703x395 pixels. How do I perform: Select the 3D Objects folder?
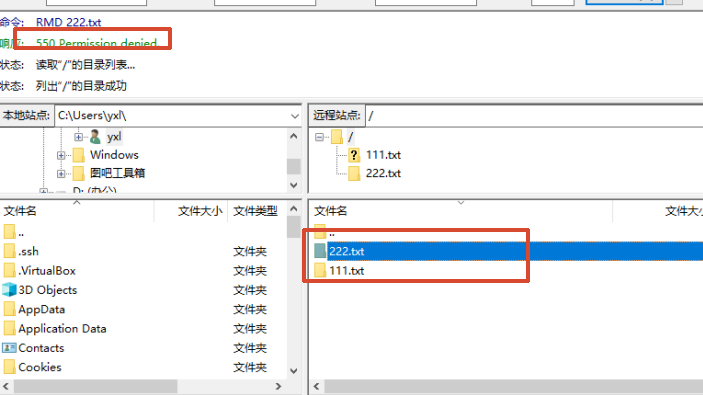(48, 290)
